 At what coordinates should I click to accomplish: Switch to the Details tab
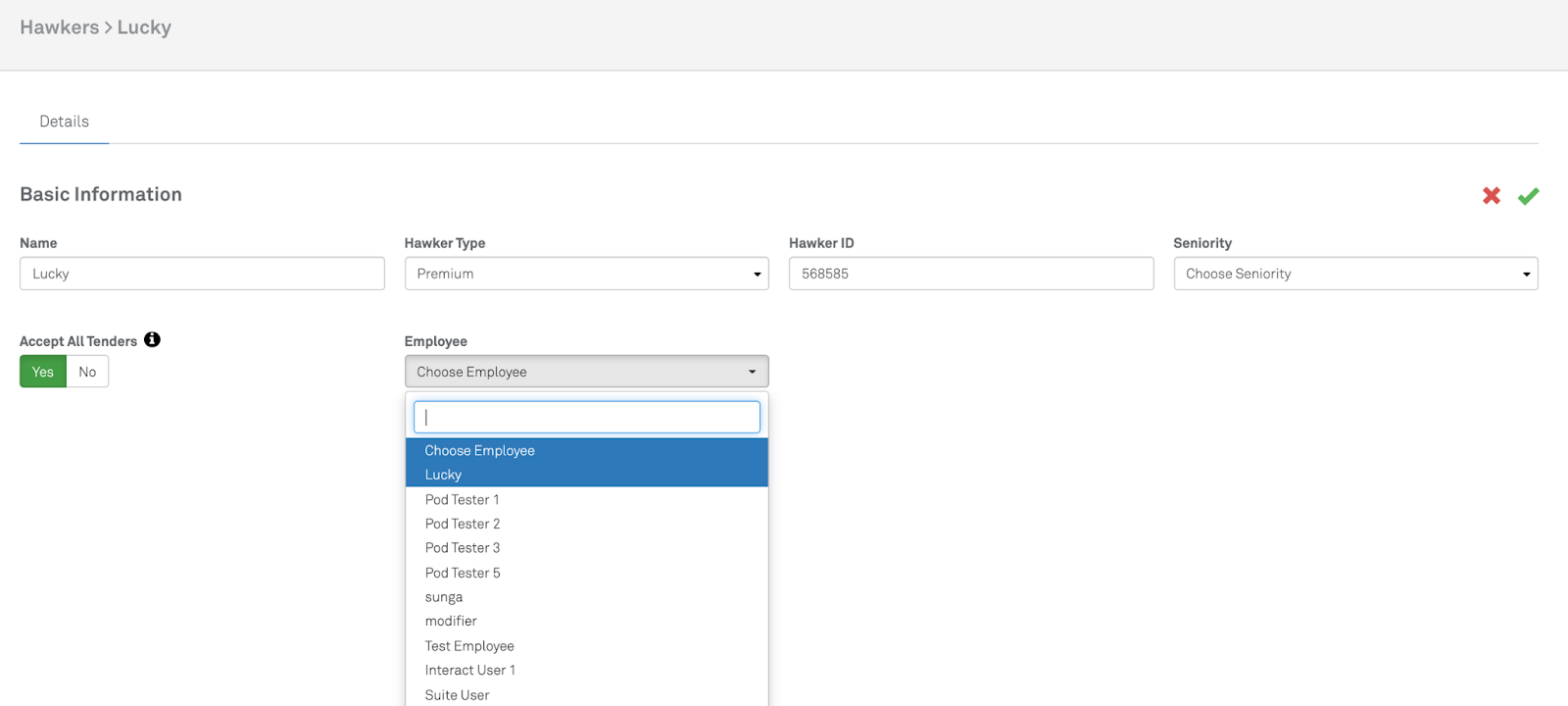click(64, 122)
